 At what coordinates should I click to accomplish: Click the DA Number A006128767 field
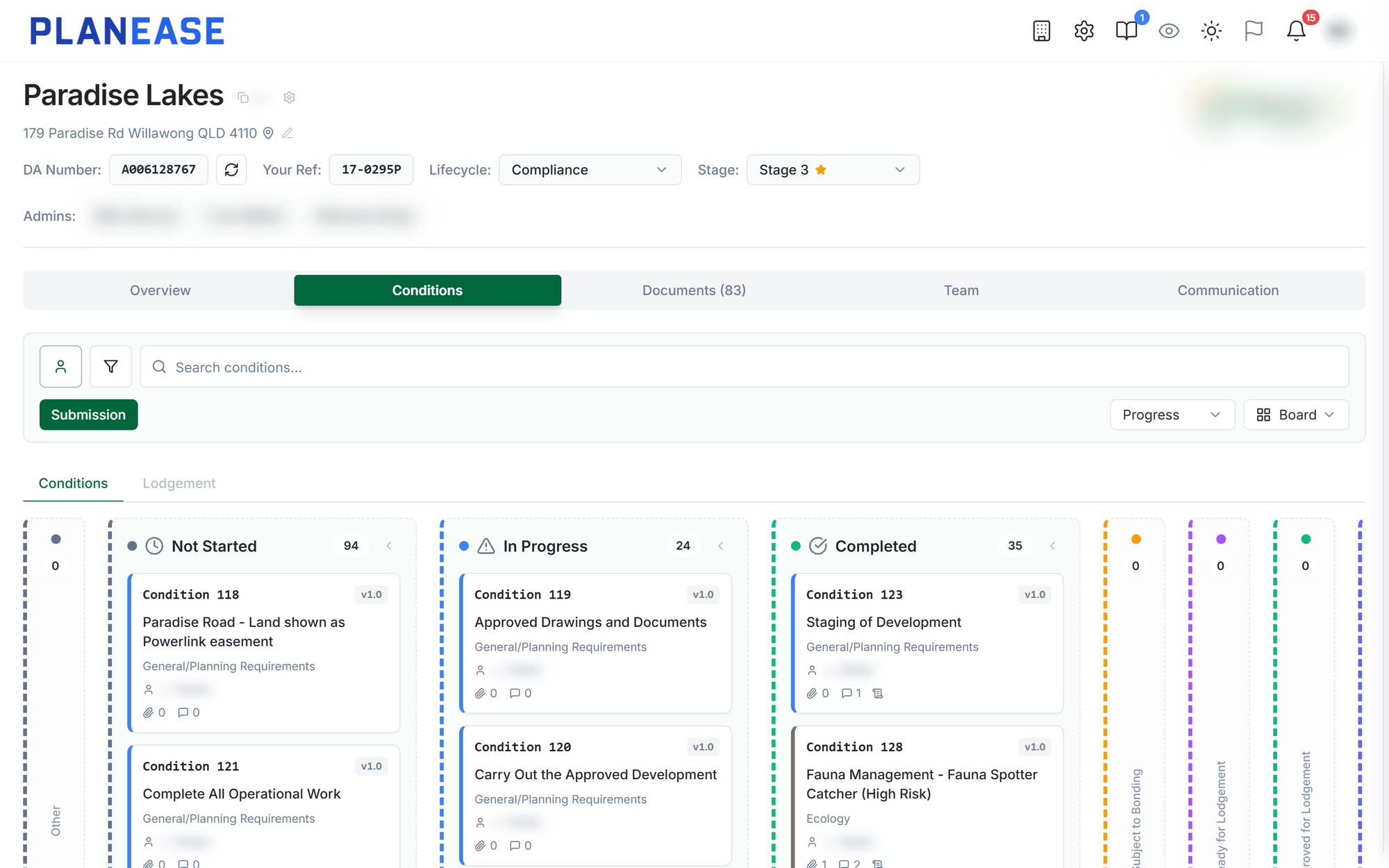[158, 169]
